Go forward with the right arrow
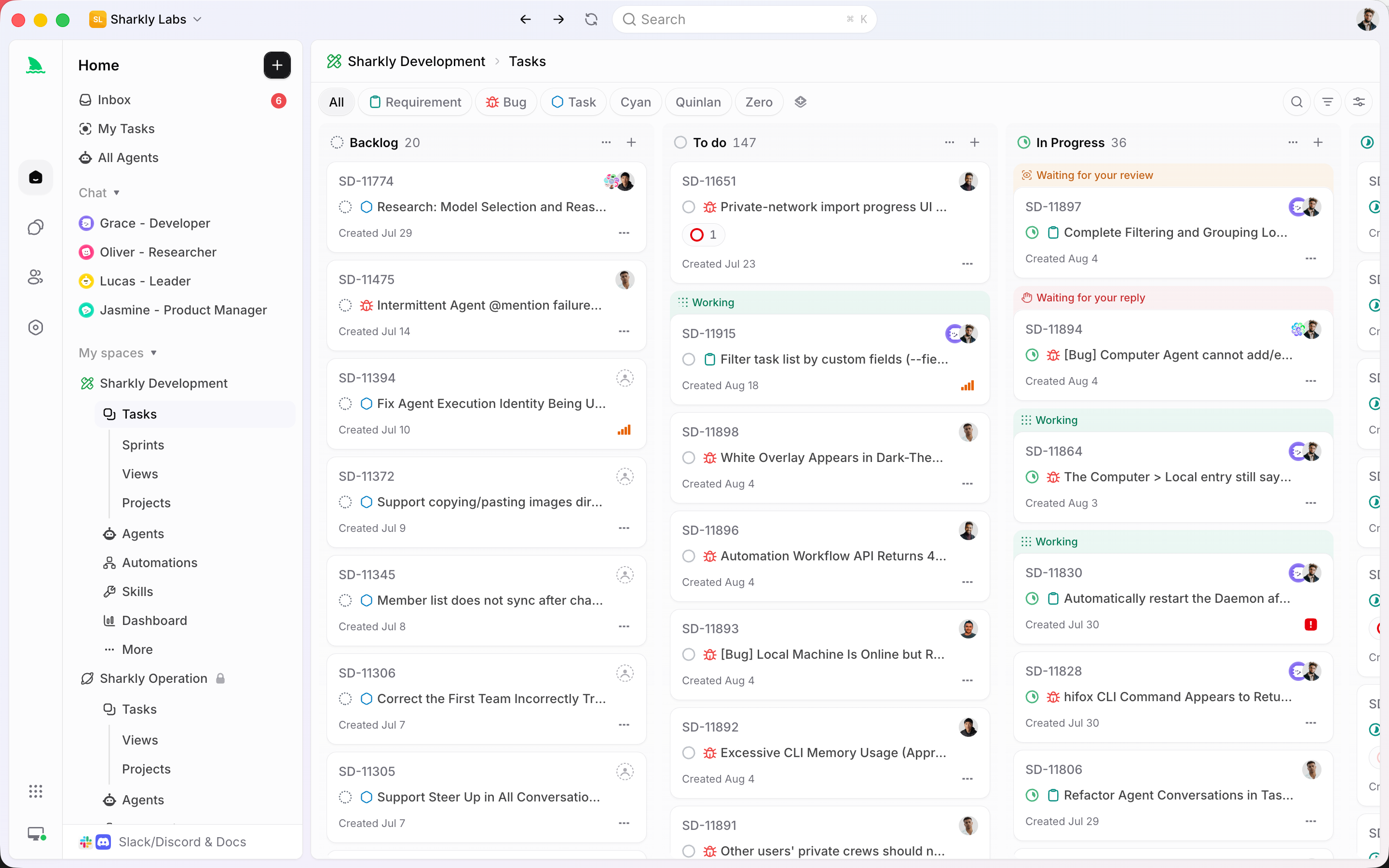Image resolution: width=1389 pixels, height=868 pixels. pos(558,19)
